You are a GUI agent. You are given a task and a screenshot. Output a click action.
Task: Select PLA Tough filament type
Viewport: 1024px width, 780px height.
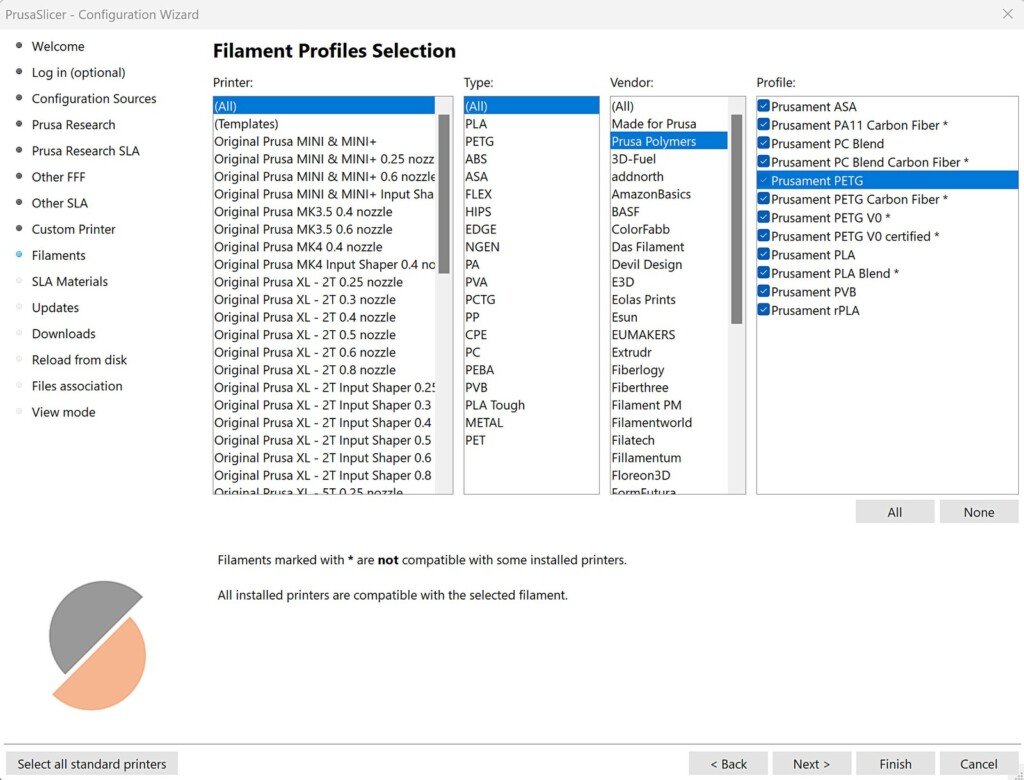pos(532,405)
